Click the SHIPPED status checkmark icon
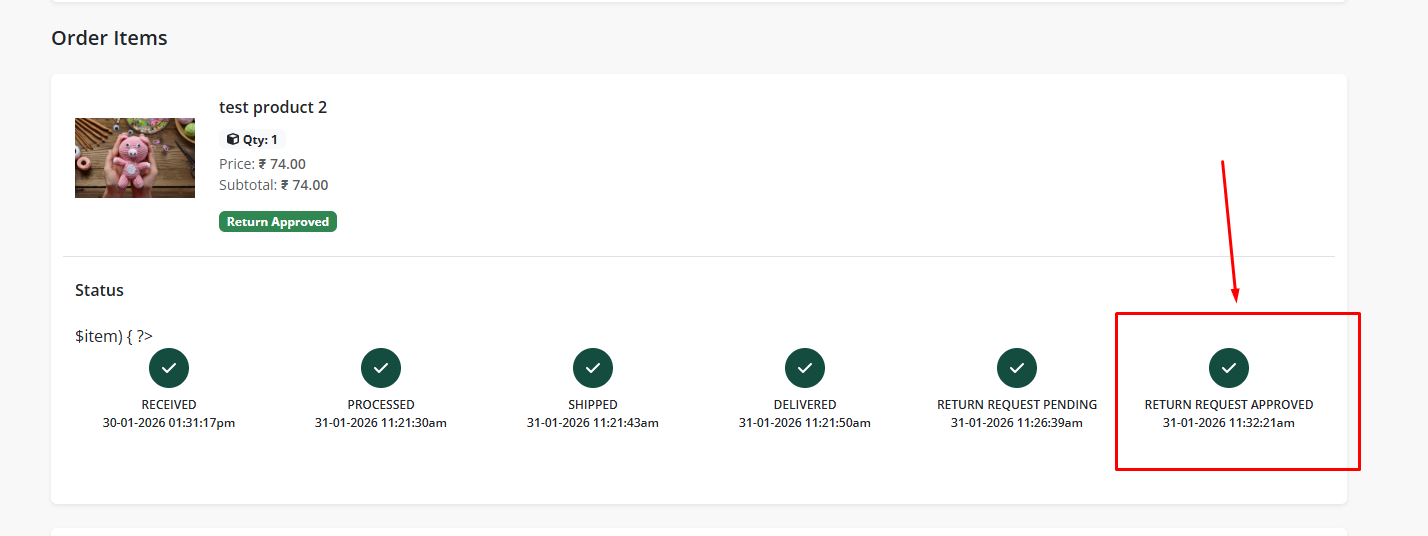1428x536 pixels. pos(593,368)
